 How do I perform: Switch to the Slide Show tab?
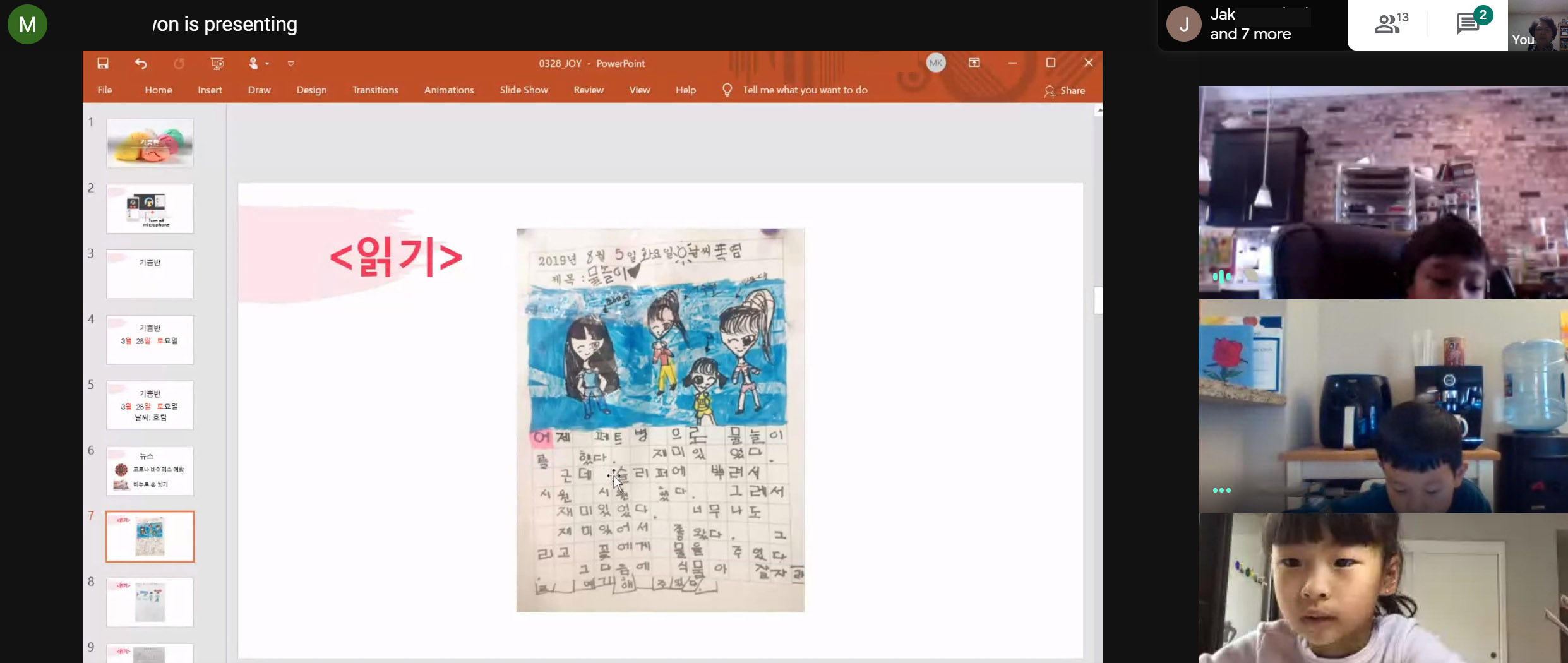coord(524,90)
